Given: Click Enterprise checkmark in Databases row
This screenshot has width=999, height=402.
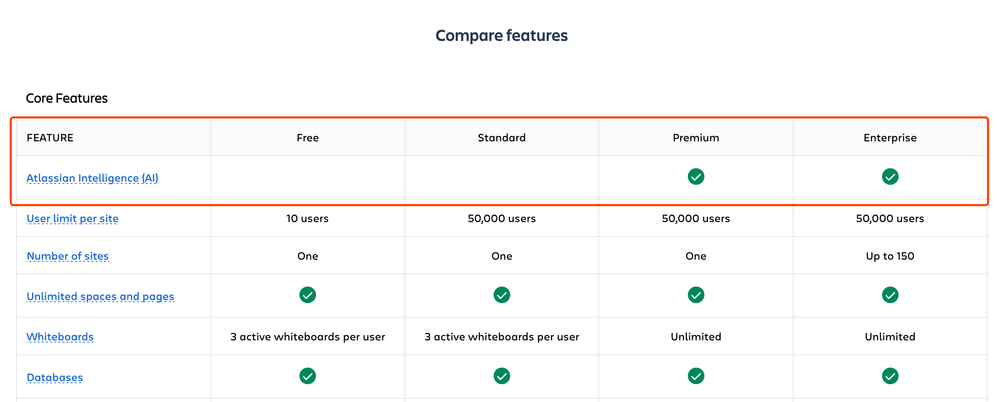Looking at the screenshot, I should [x=890, y=376].
